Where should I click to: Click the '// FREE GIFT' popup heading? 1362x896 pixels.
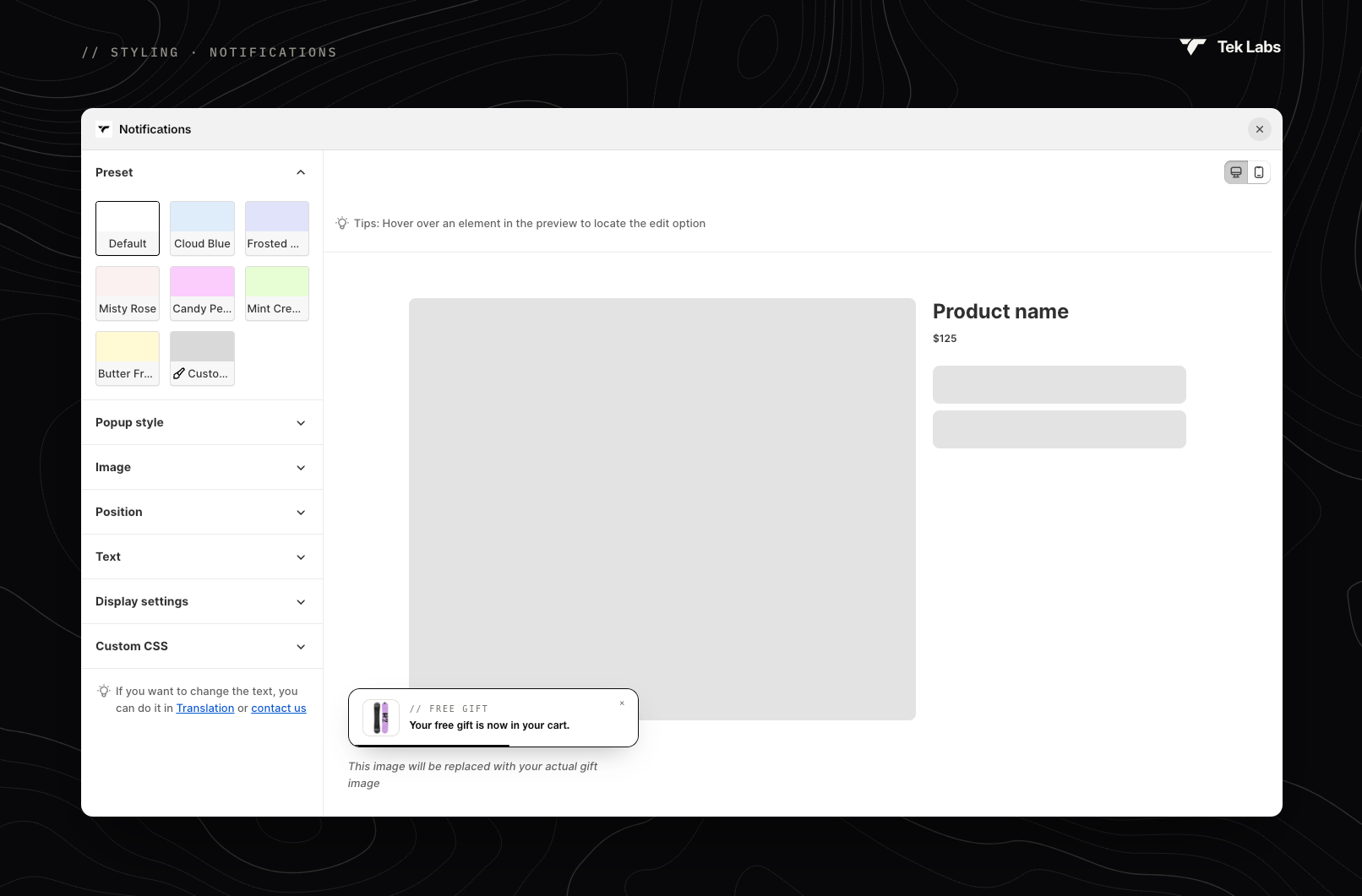[449, 709]
